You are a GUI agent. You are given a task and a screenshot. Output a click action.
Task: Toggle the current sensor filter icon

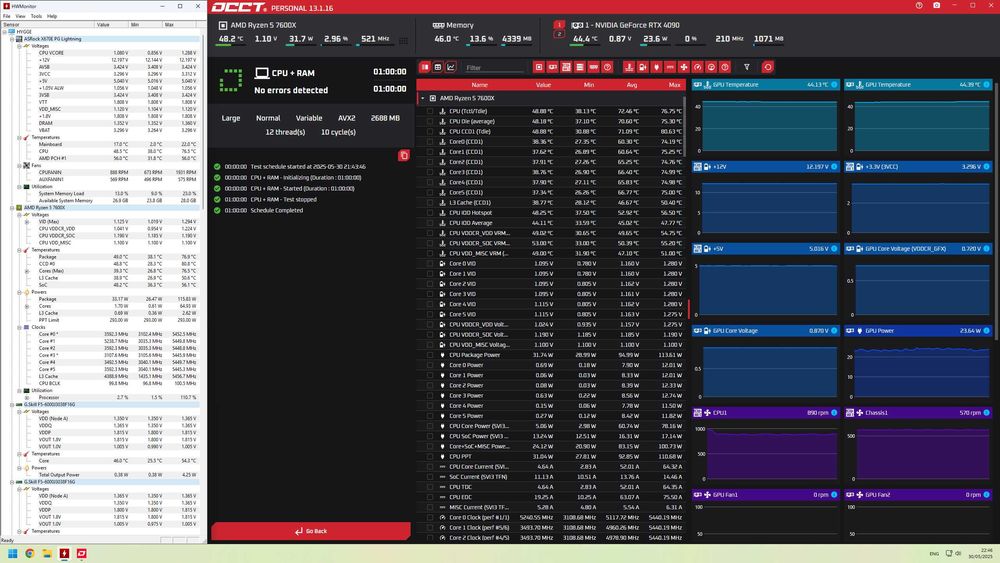(670, 67)
